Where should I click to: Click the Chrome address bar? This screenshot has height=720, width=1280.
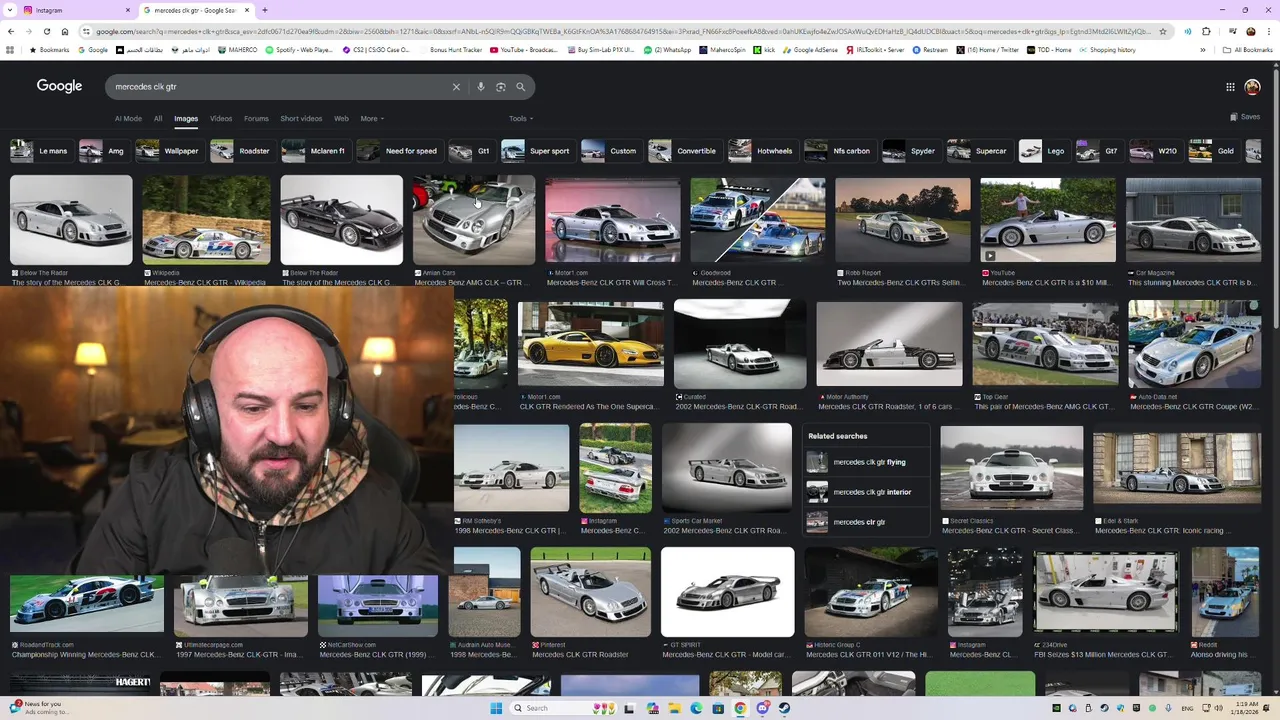620,31
